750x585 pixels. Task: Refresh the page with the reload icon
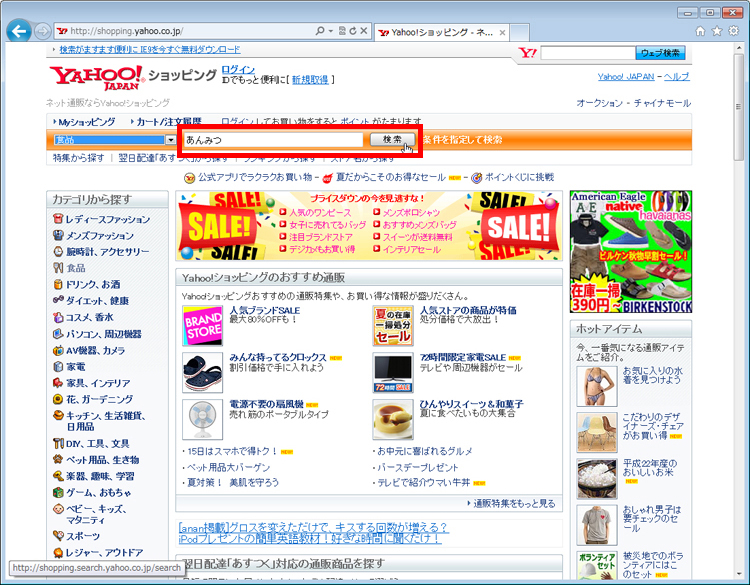coord(353,31)
